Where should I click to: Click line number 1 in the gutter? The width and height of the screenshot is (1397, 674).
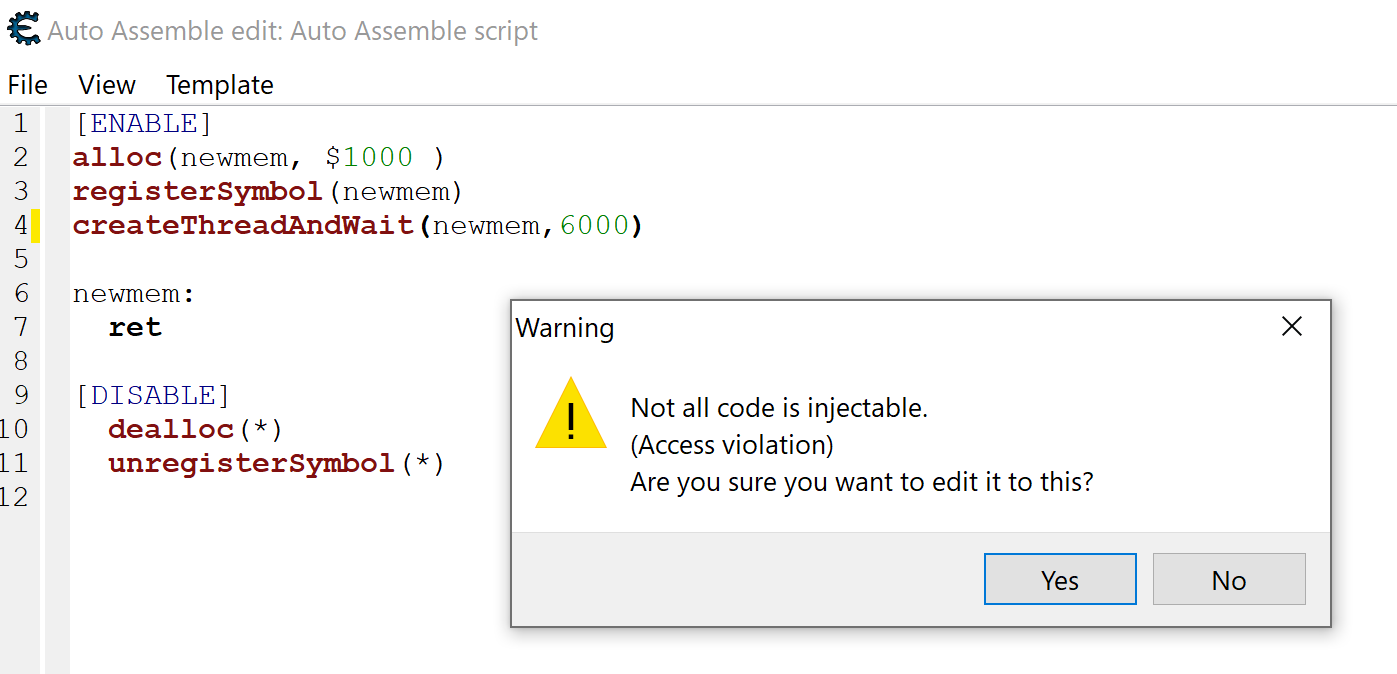20,124
